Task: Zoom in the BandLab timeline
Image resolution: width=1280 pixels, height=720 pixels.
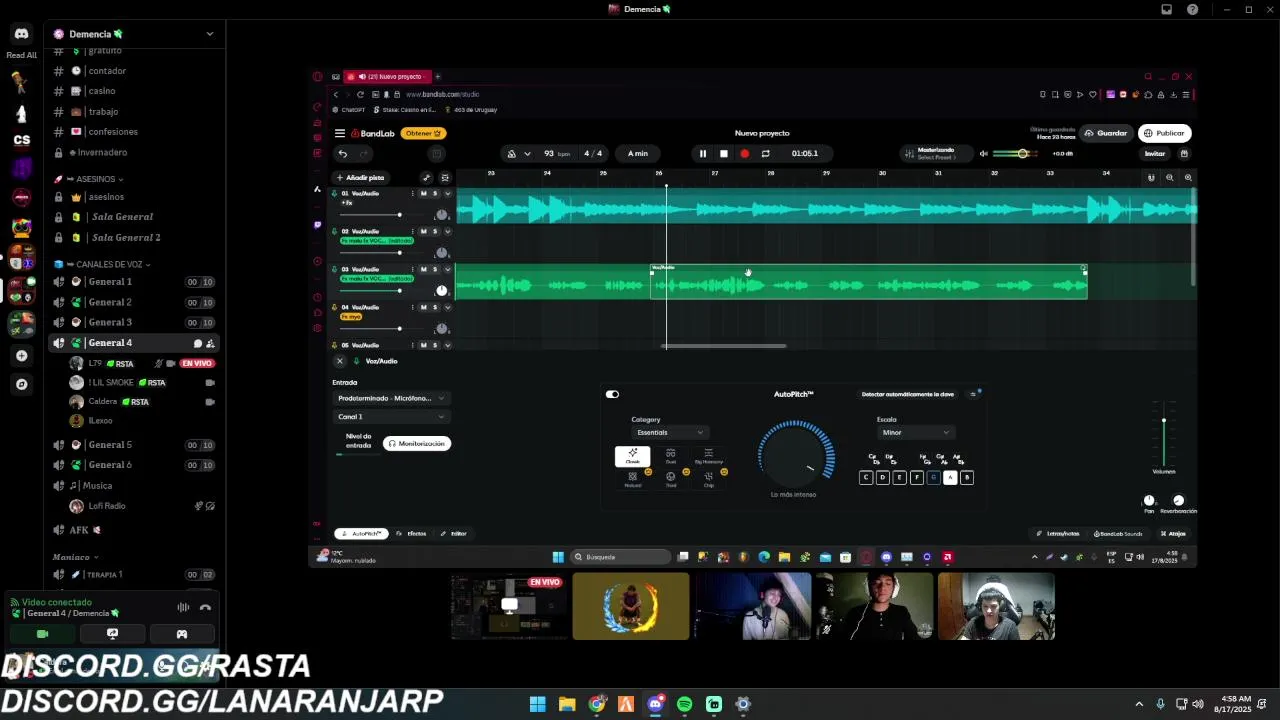Action: pos(1188,178)
